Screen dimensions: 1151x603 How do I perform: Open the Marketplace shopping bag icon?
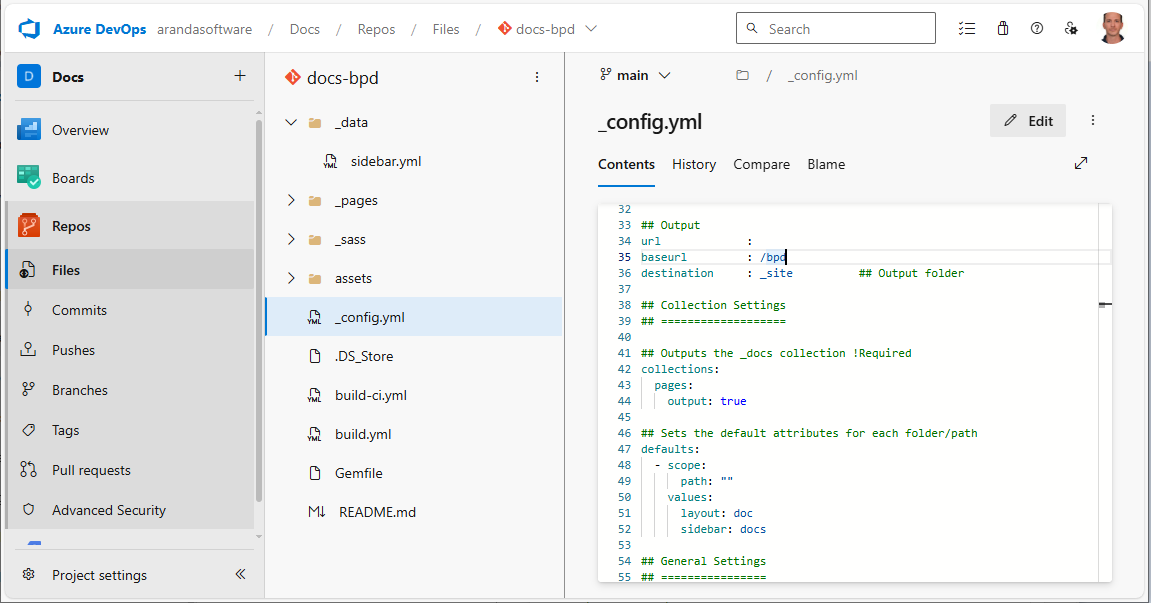point(1002,29)
